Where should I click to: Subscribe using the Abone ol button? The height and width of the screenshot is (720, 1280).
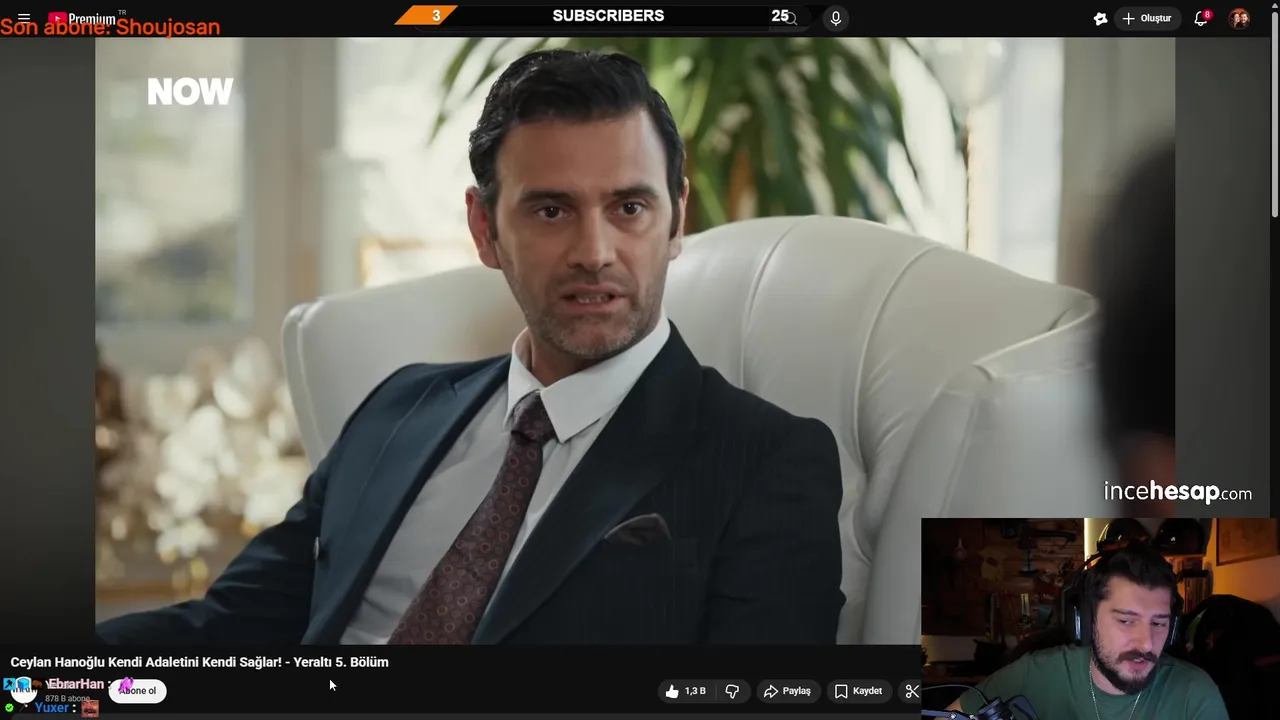coord(138,691)
